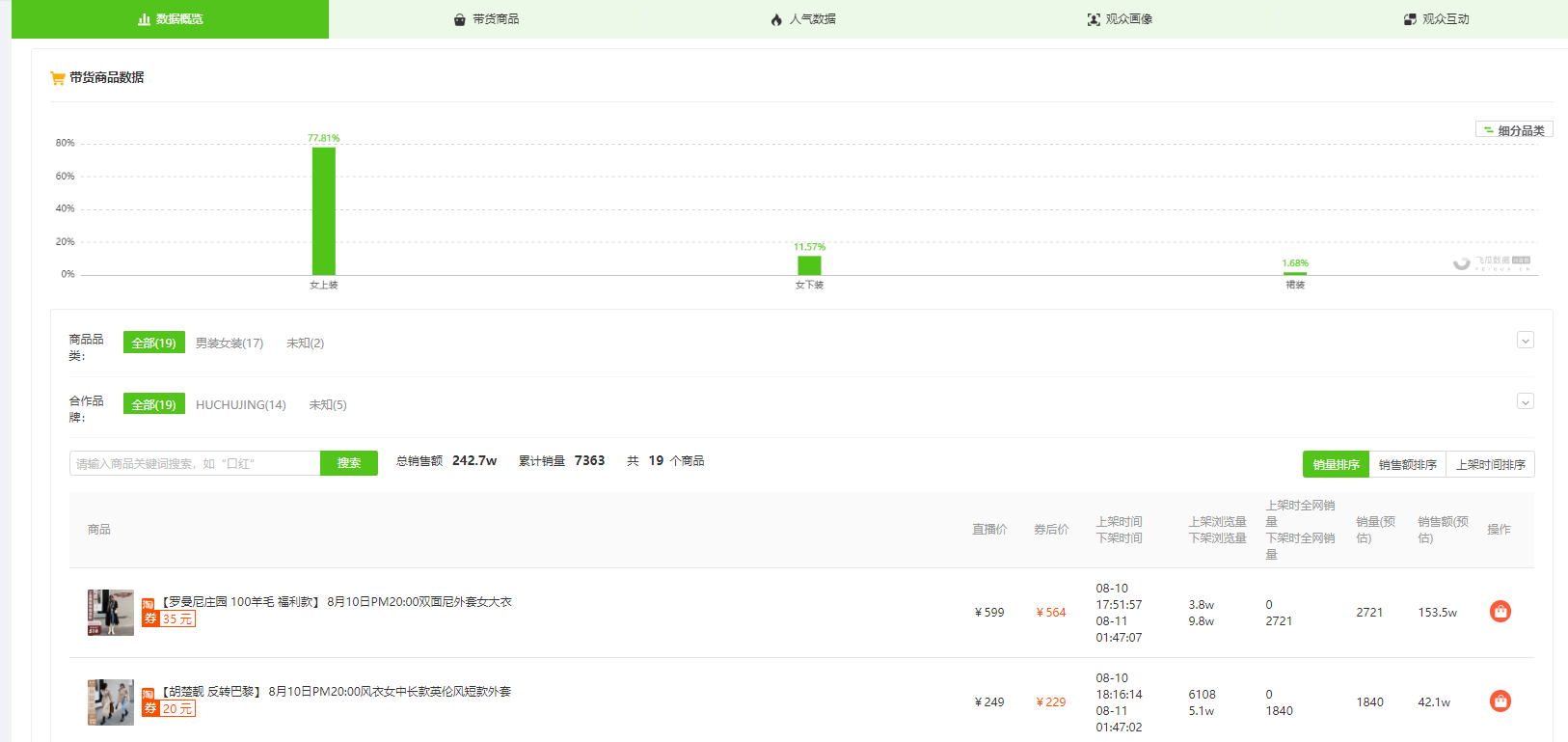Click the 20 元 coupon tag
Image resolution: width=1568 pixels, height=742 pixels.
click(169, 708)
